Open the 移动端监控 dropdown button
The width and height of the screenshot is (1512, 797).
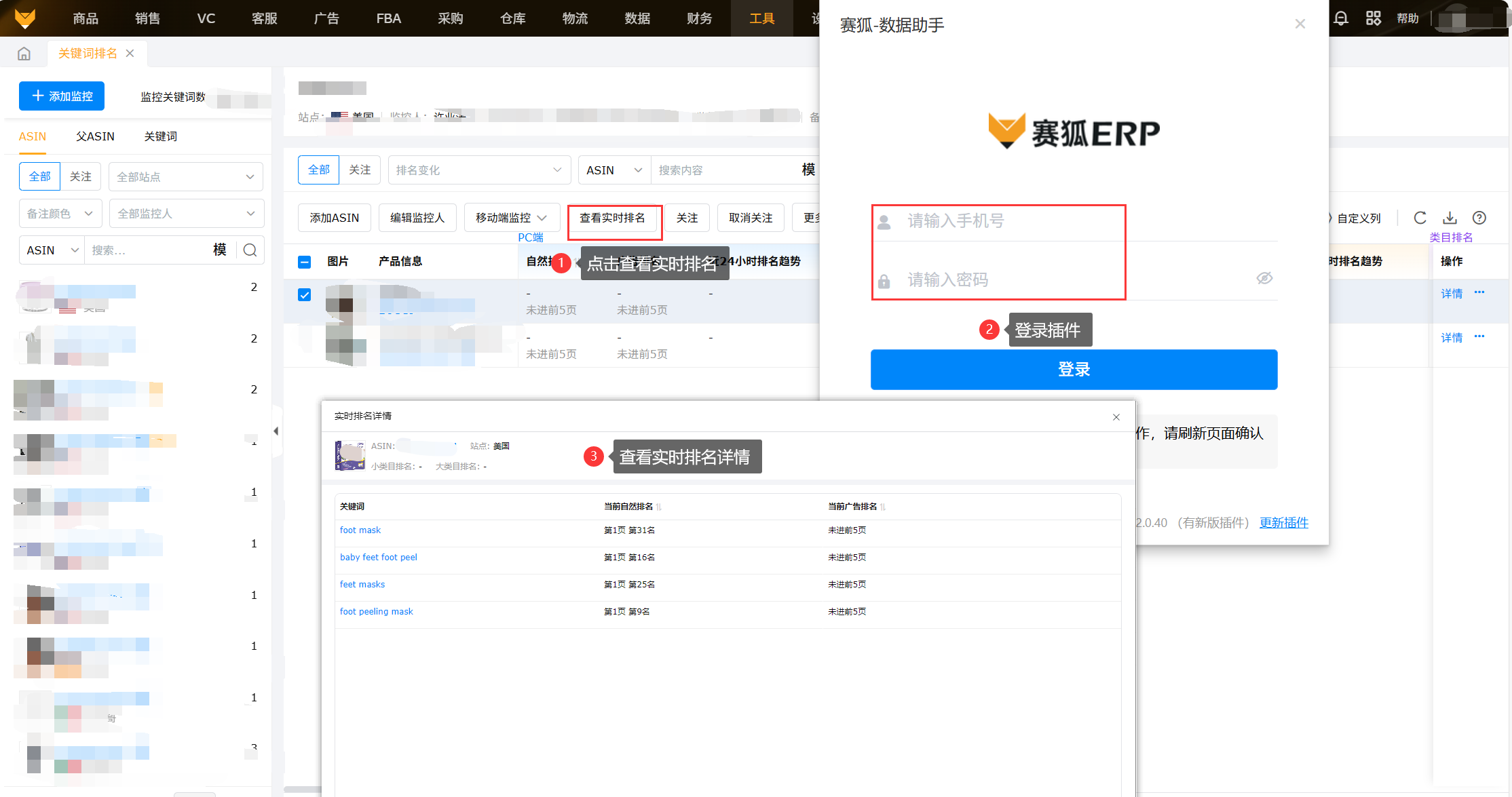point(511,218)
